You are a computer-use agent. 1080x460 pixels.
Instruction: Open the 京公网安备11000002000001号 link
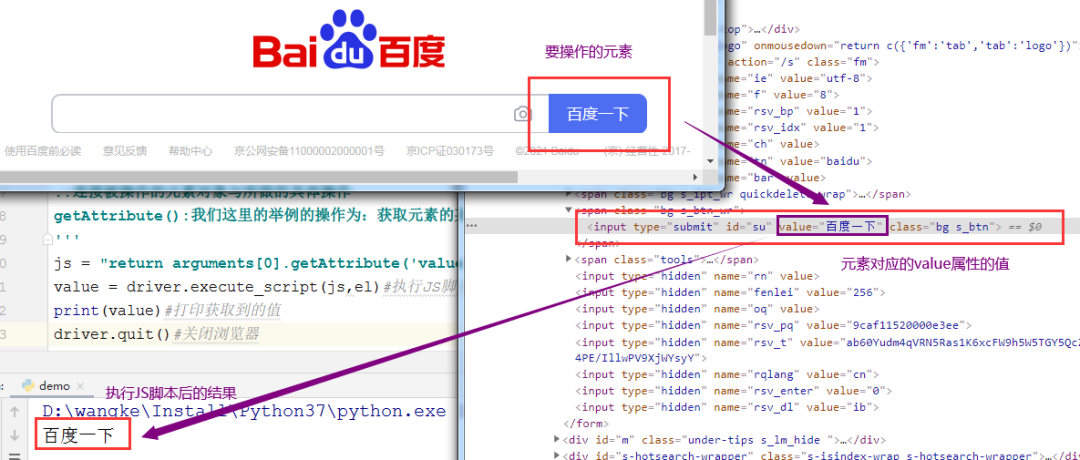pyautogui.click(x=309, y=151)
